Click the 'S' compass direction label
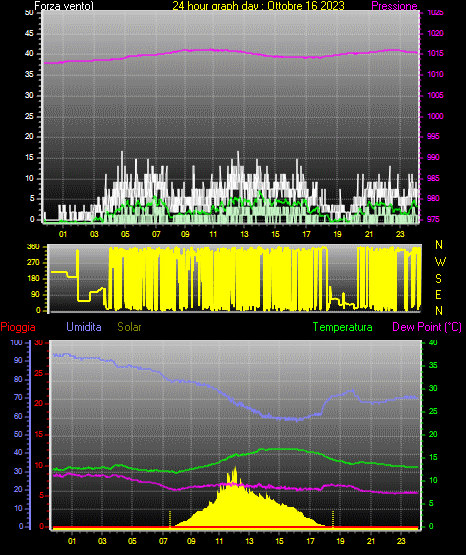The image size is (466, 555). (438, 279)
